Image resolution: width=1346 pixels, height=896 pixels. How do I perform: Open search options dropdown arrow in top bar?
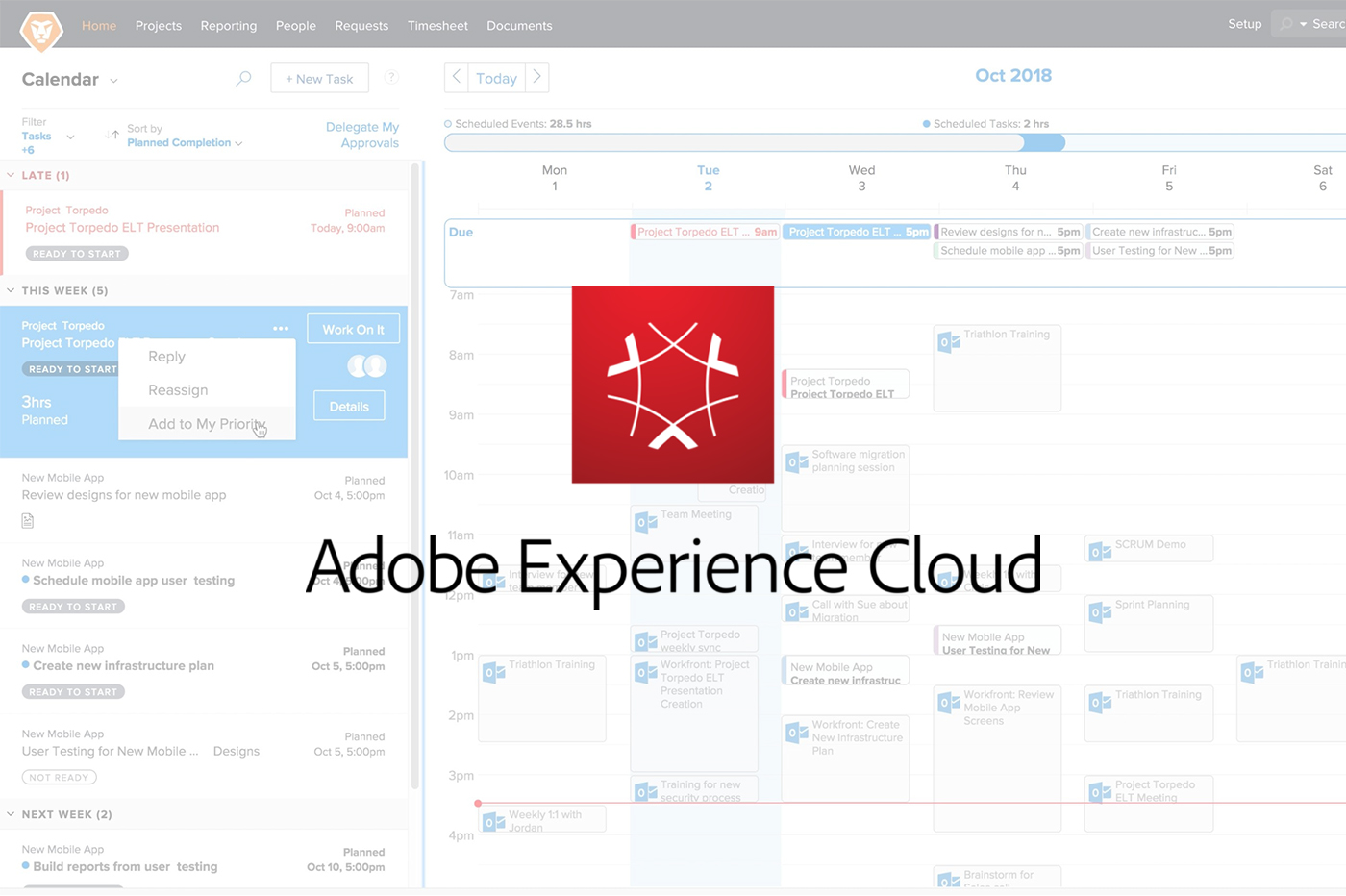pyautogui.click(x=1304, y=24)
